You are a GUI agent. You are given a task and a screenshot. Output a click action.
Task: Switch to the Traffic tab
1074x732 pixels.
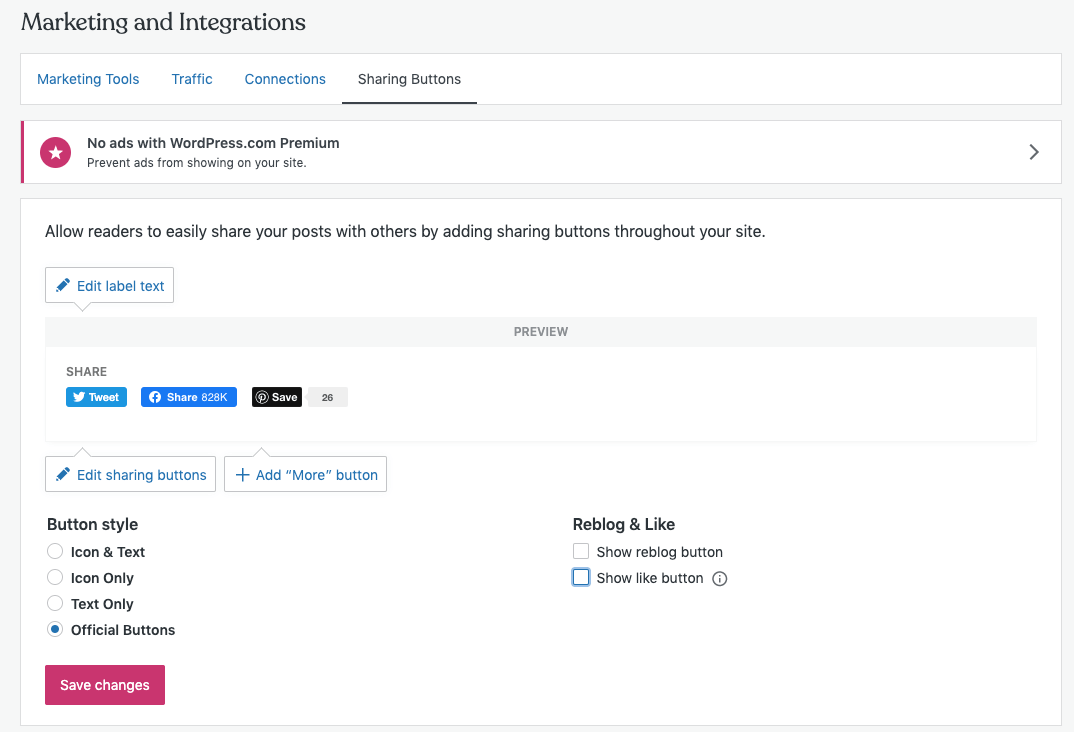[x=192, y=79]
